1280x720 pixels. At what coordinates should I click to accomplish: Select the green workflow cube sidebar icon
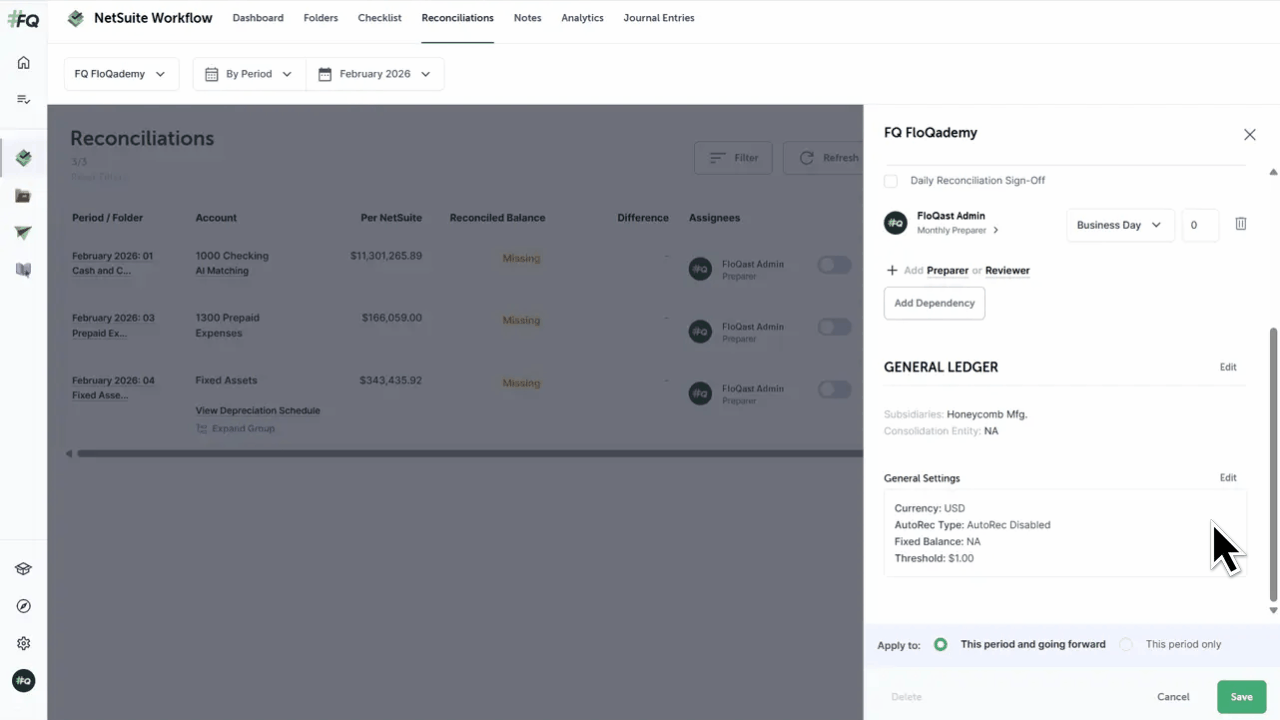(23, 158)
